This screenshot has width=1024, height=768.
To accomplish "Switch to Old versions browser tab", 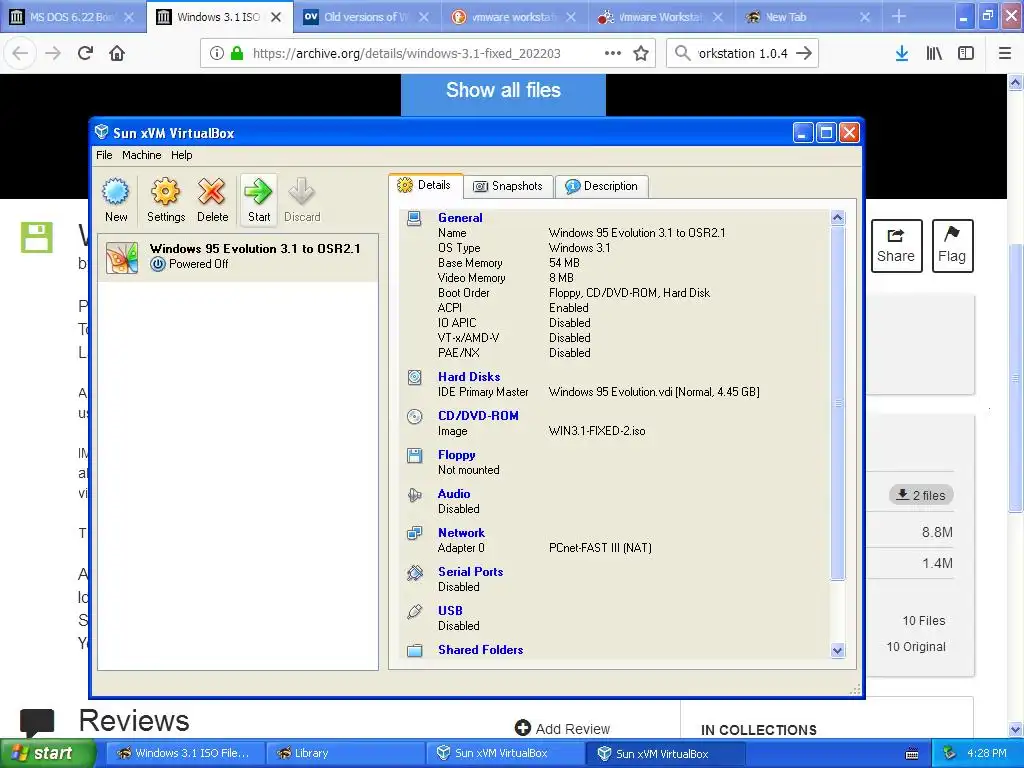I will tap(366, 17).
